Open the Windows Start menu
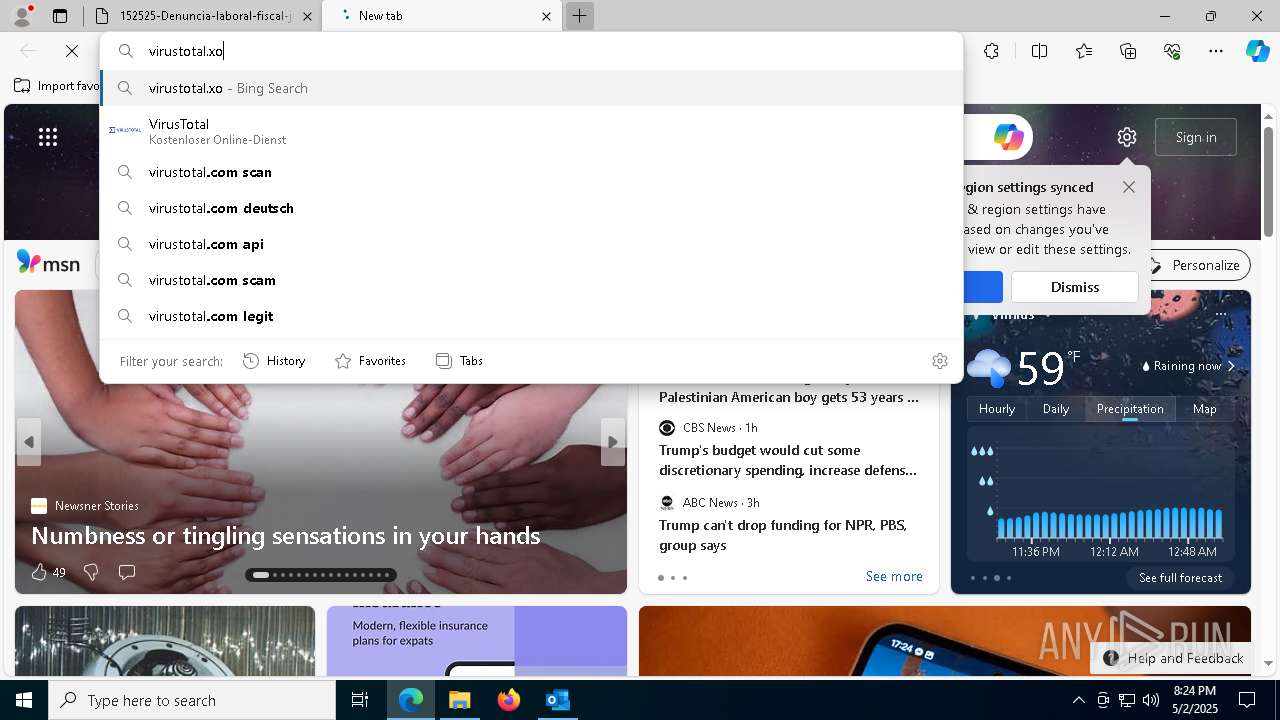The width and height of the screenshot is (1280, 720). pyautogui.click(x=24, y=700)
